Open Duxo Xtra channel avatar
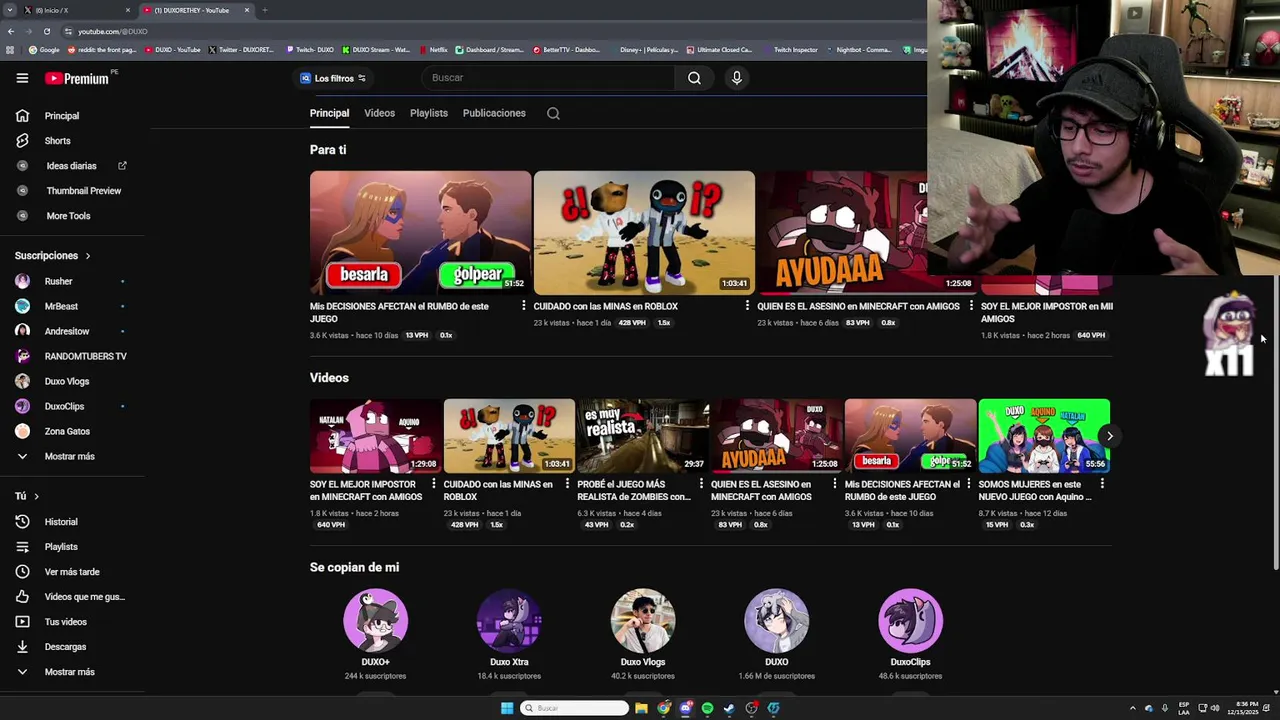1280x720 pixels. tap(509, 621)
